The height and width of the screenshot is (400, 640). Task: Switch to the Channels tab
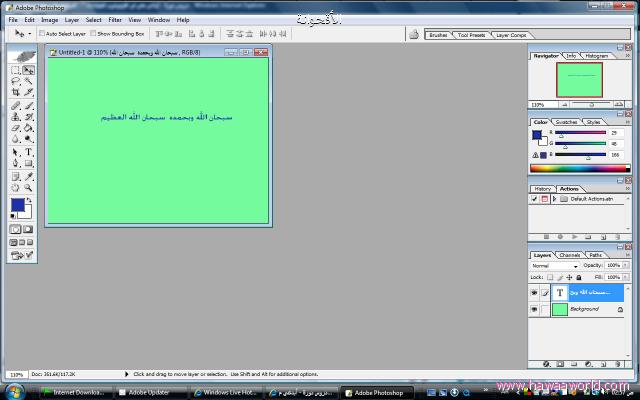pyautogui.click(x=569, y=255)
